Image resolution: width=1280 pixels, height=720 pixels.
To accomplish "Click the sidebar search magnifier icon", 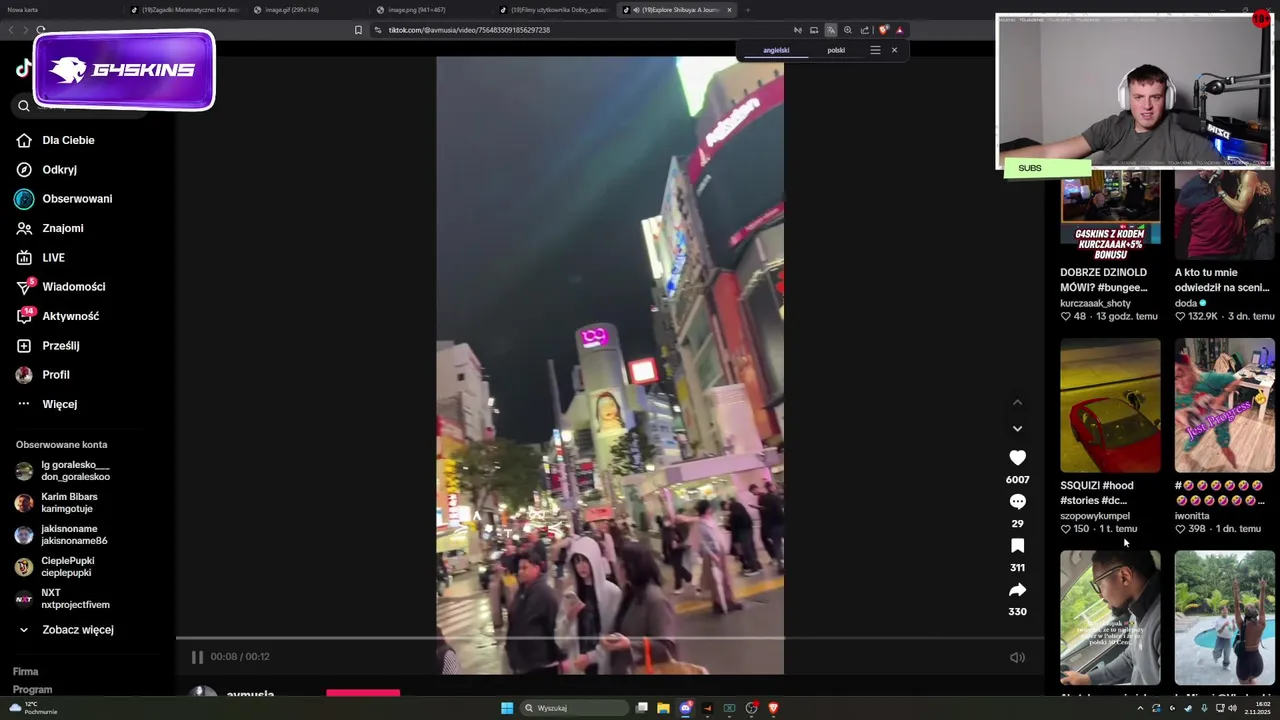I will tap(24, 106).
